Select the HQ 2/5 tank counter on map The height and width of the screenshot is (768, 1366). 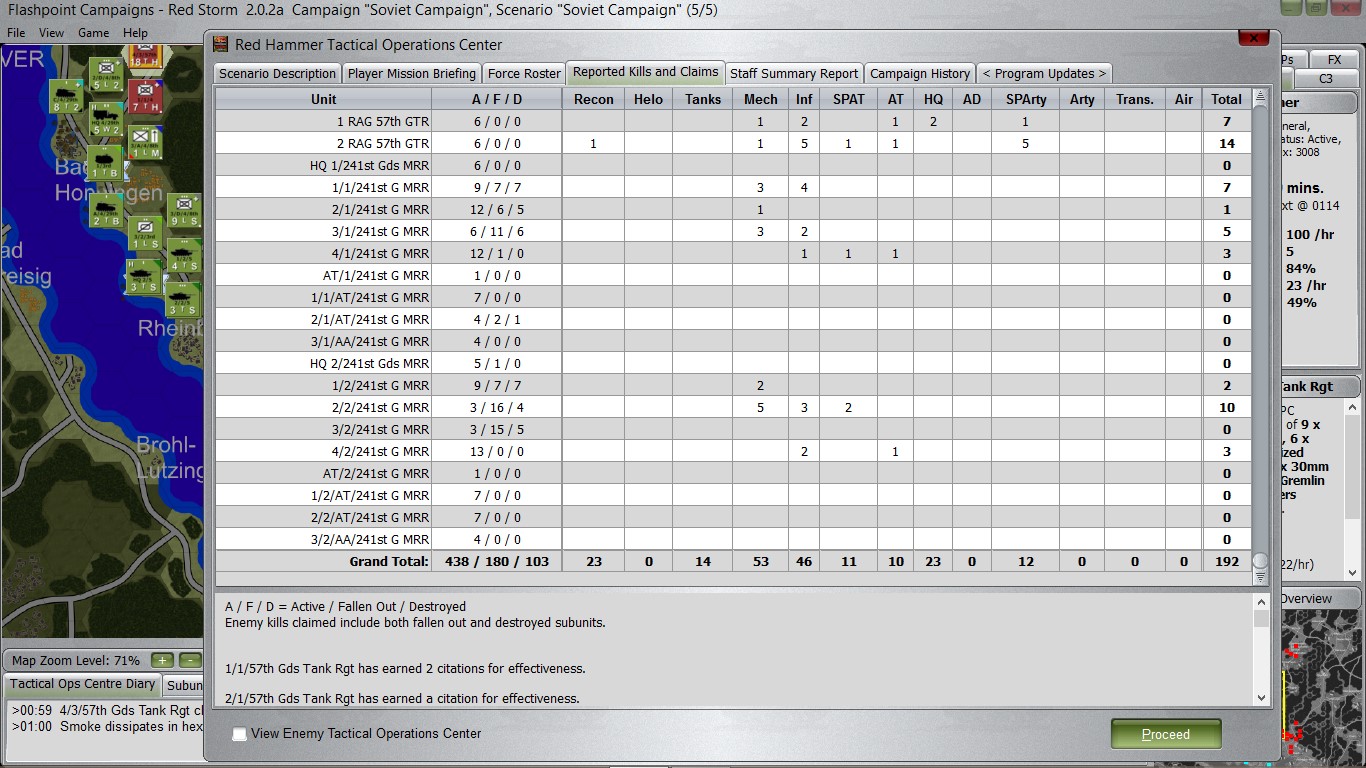tap(143, 277)
